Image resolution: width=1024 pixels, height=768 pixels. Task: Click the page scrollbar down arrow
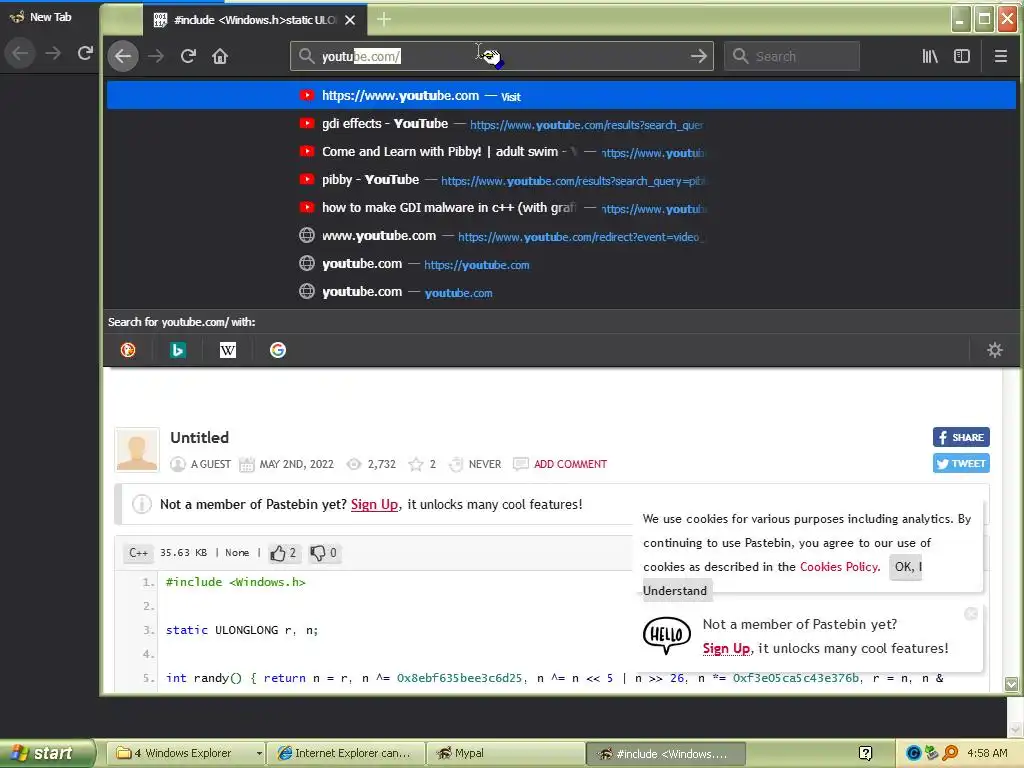(x=1011, y=684)
